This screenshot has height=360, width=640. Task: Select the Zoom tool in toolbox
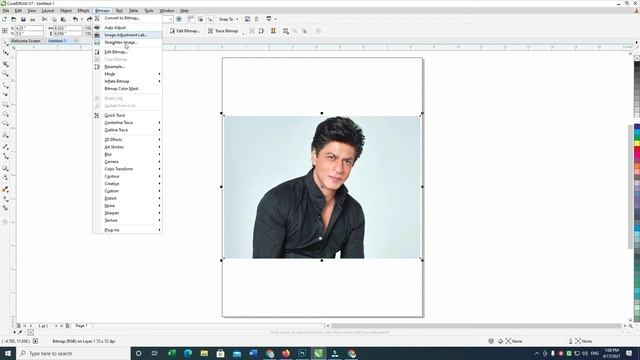click(x=5, y=74)
